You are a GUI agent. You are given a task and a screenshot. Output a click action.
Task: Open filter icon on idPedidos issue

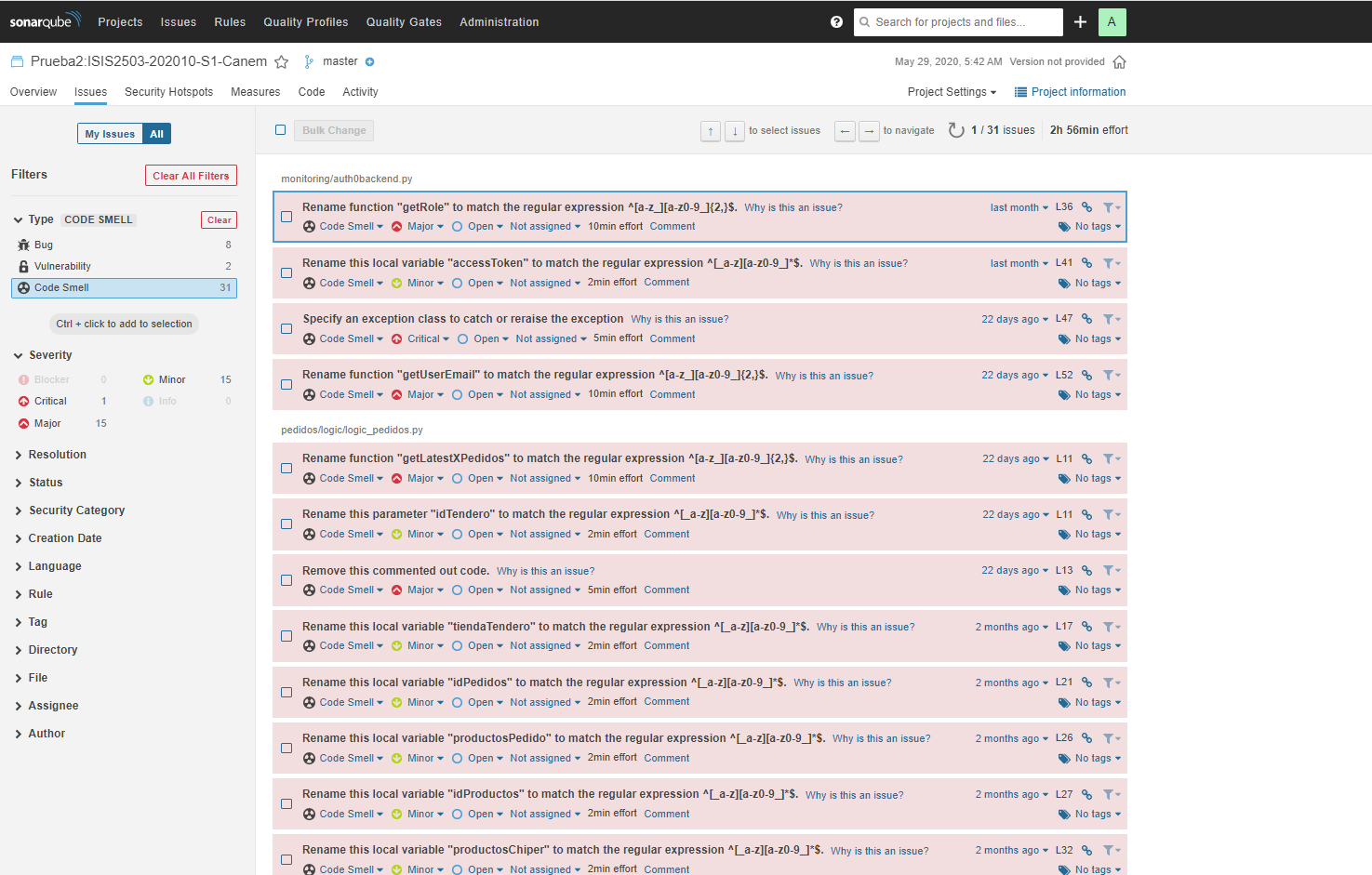[x=1112, y=683]
